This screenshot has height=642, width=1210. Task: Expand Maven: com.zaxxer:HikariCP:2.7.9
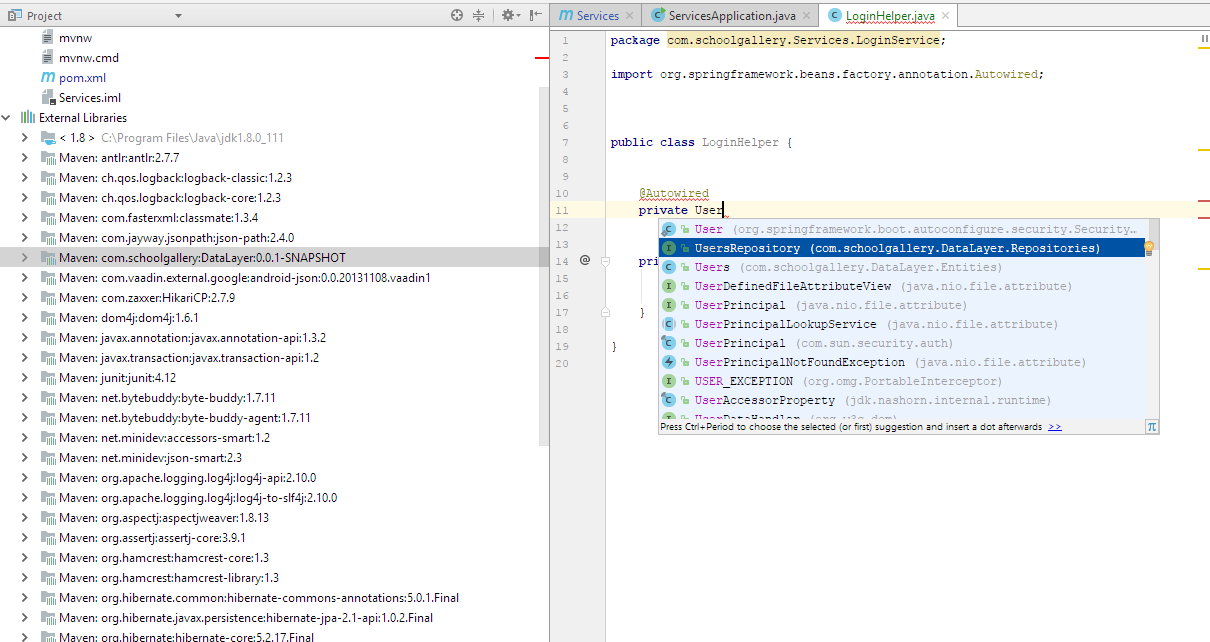click(25, 298)
